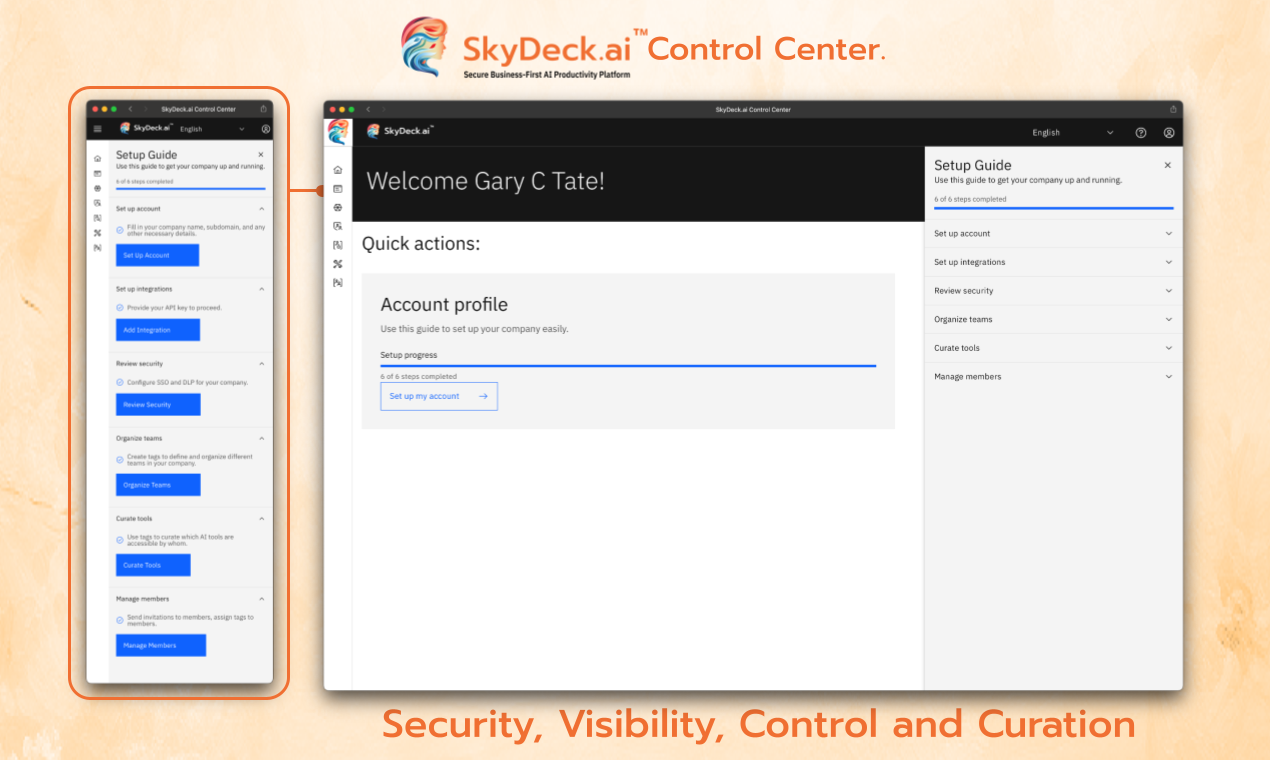Image resolution: width=1270 pixels, height=760 pixels.
Task: Click the card icon below home, small window
Action: pos(97,173)
